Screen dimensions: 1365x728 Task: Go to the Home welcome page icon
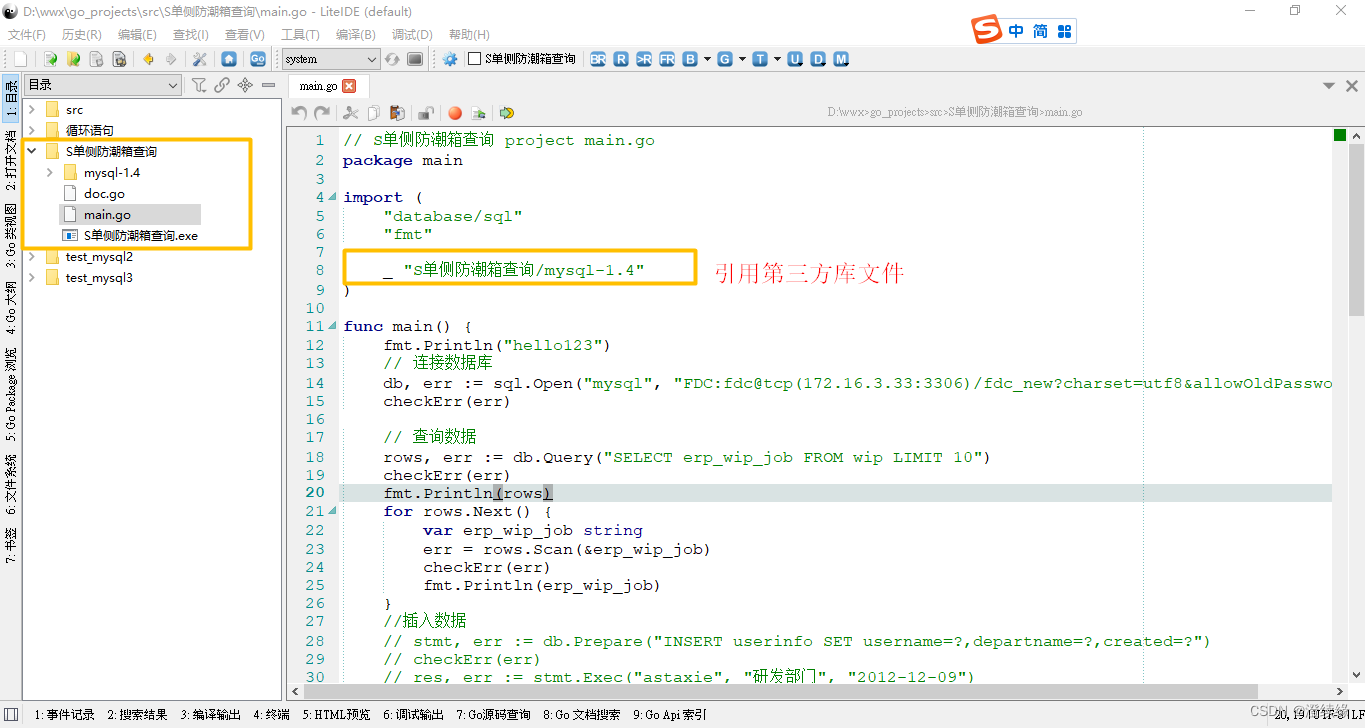[229, 59]
